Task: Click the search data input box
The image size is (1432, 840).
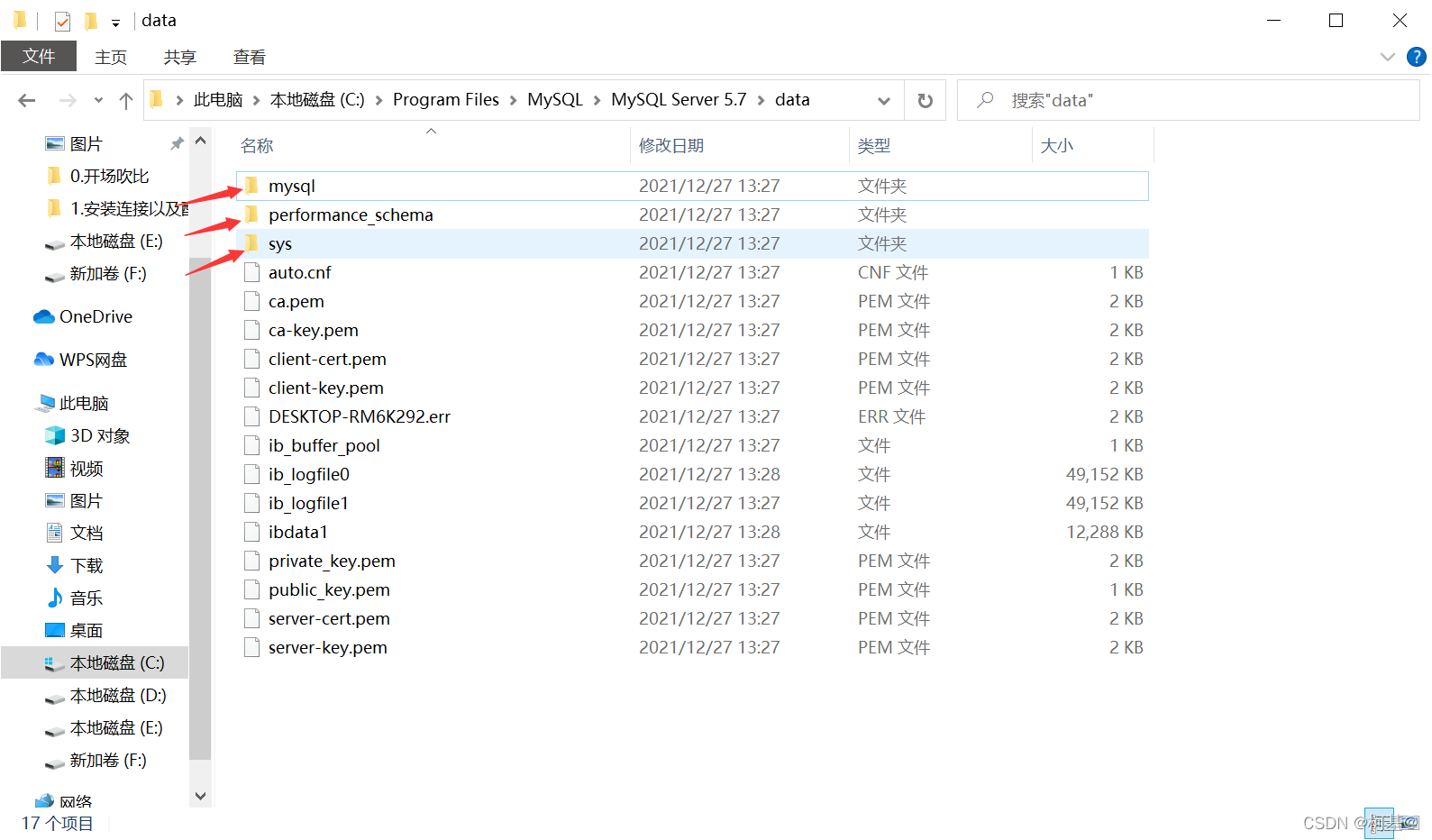Action: click(x=1188, y=100)
